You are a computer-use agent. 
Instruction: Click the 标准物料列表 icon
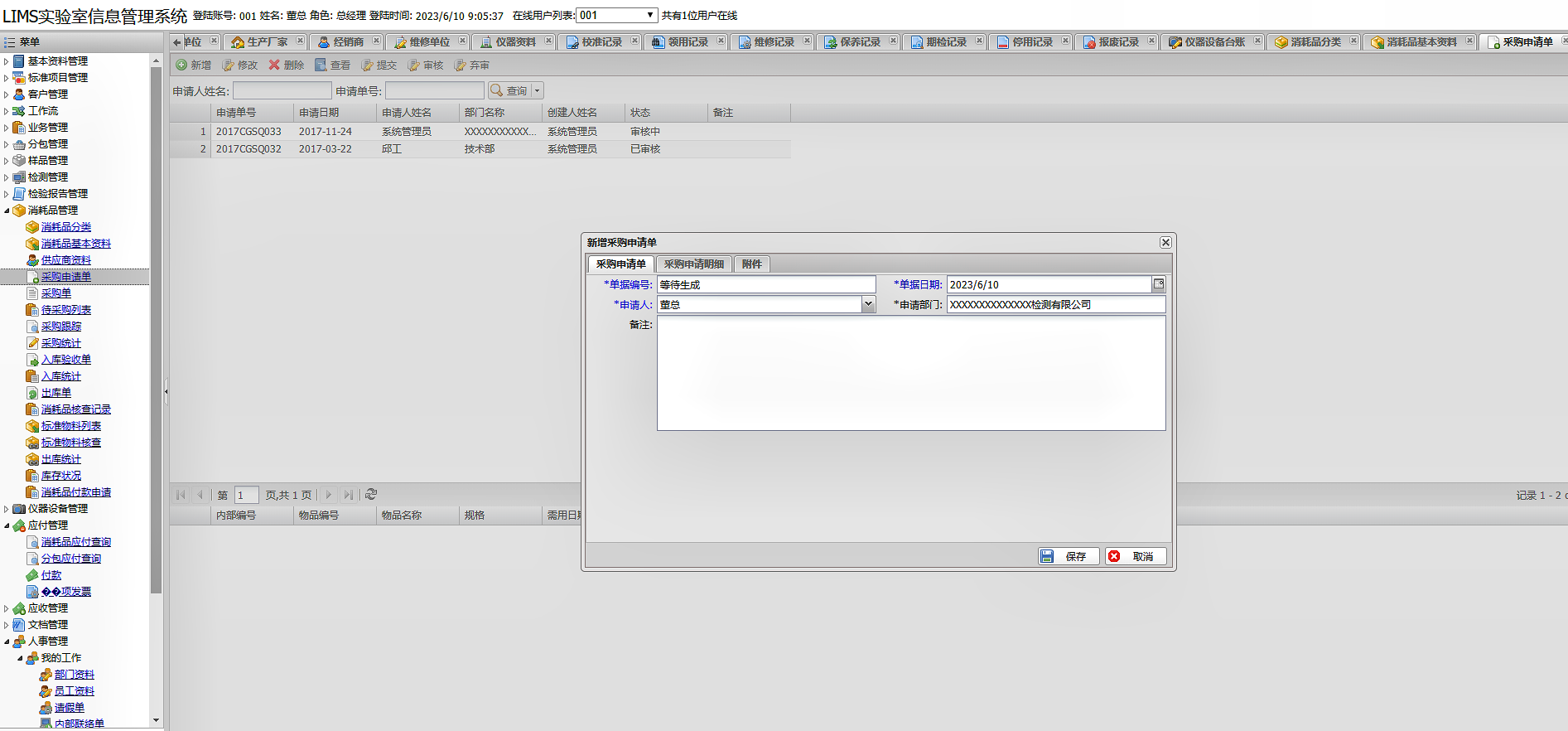point(32,426)
